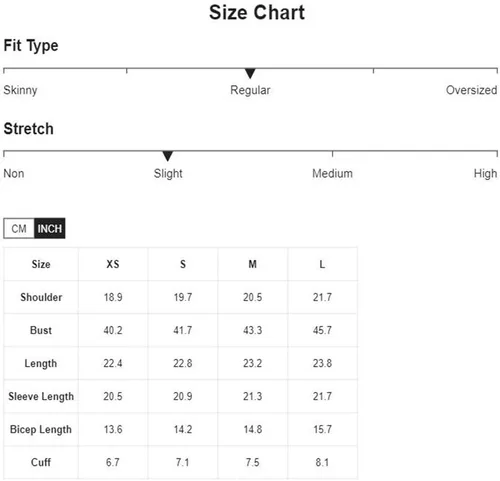This screenshot has width=500, height=481.
Task: Click the XS column header
Action: [x=113, y=264]
